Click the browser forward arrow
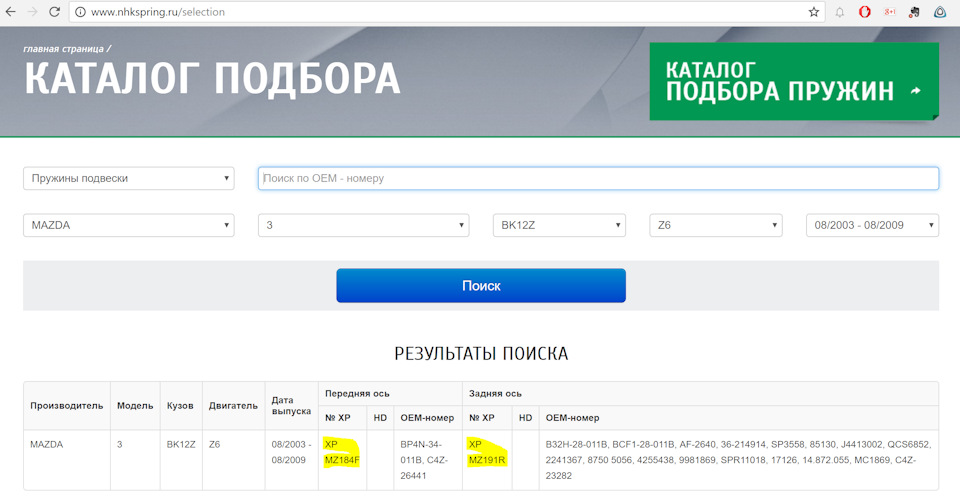The width and height of the screenshot is (960, 500). pyautogui.click(x=32, y=12)
